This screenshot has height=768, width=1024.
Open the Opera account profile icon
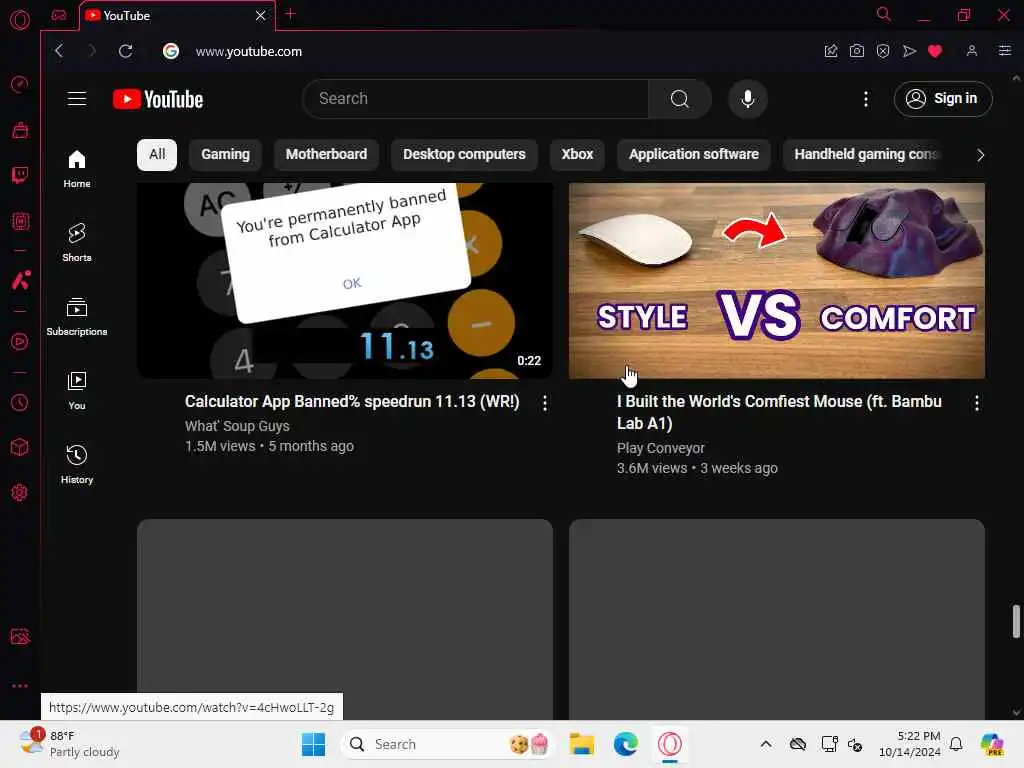[972, 51]
